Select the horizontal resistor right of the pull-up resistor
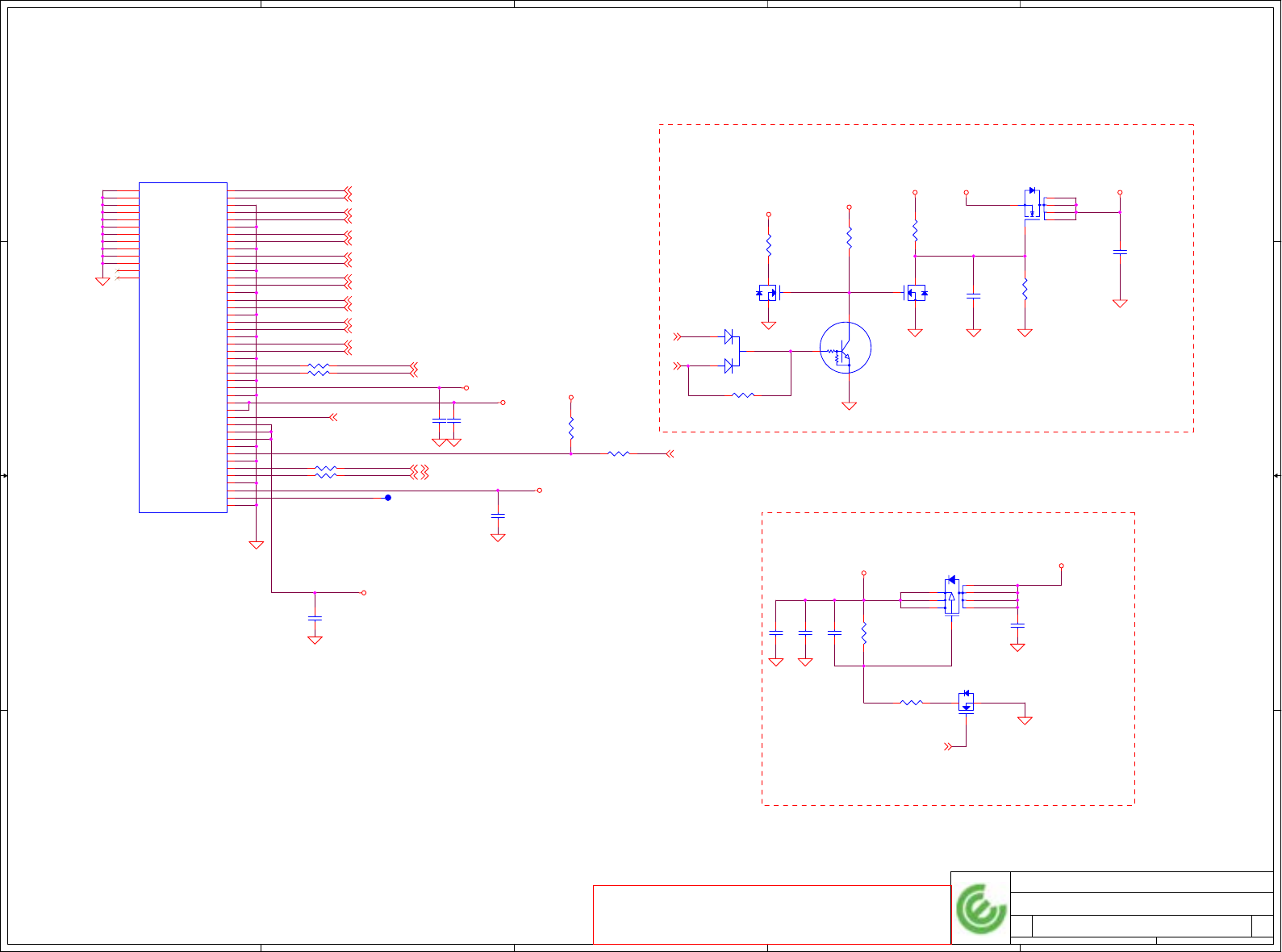The image size is (1282, 952). pos(618,454)
